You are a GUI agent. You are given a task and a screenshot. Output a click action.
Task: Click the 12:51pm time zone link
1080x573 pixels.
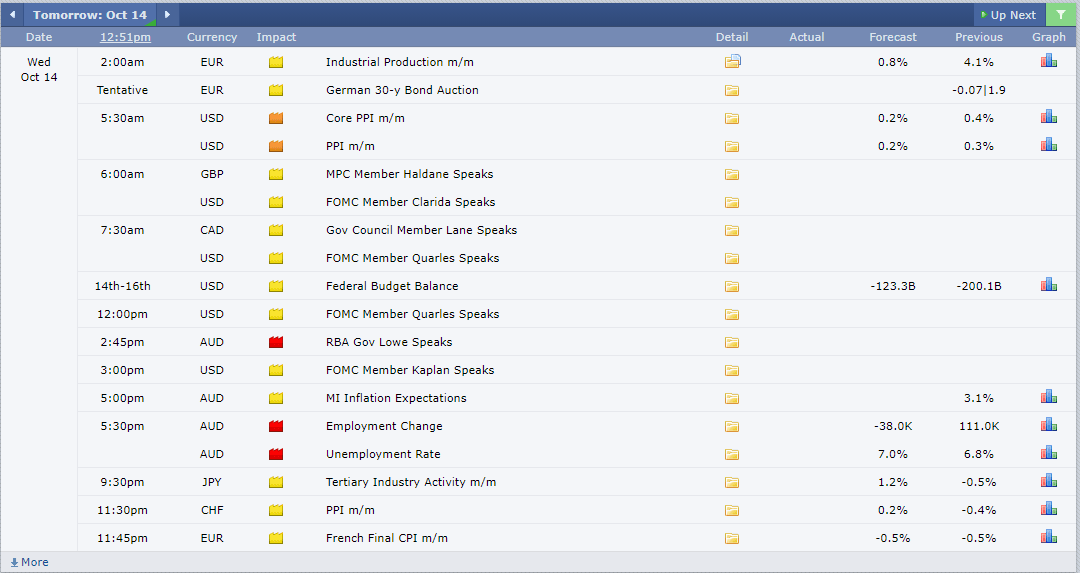(125, 37)
